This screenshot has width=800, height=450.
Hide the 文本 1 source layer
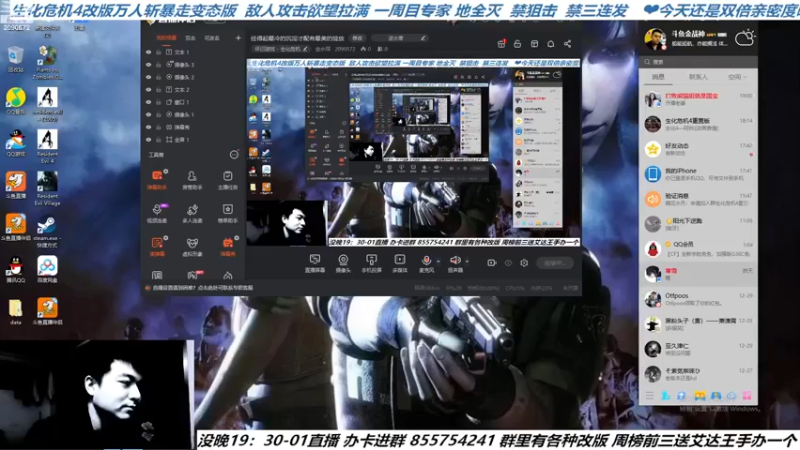(148, 52)
